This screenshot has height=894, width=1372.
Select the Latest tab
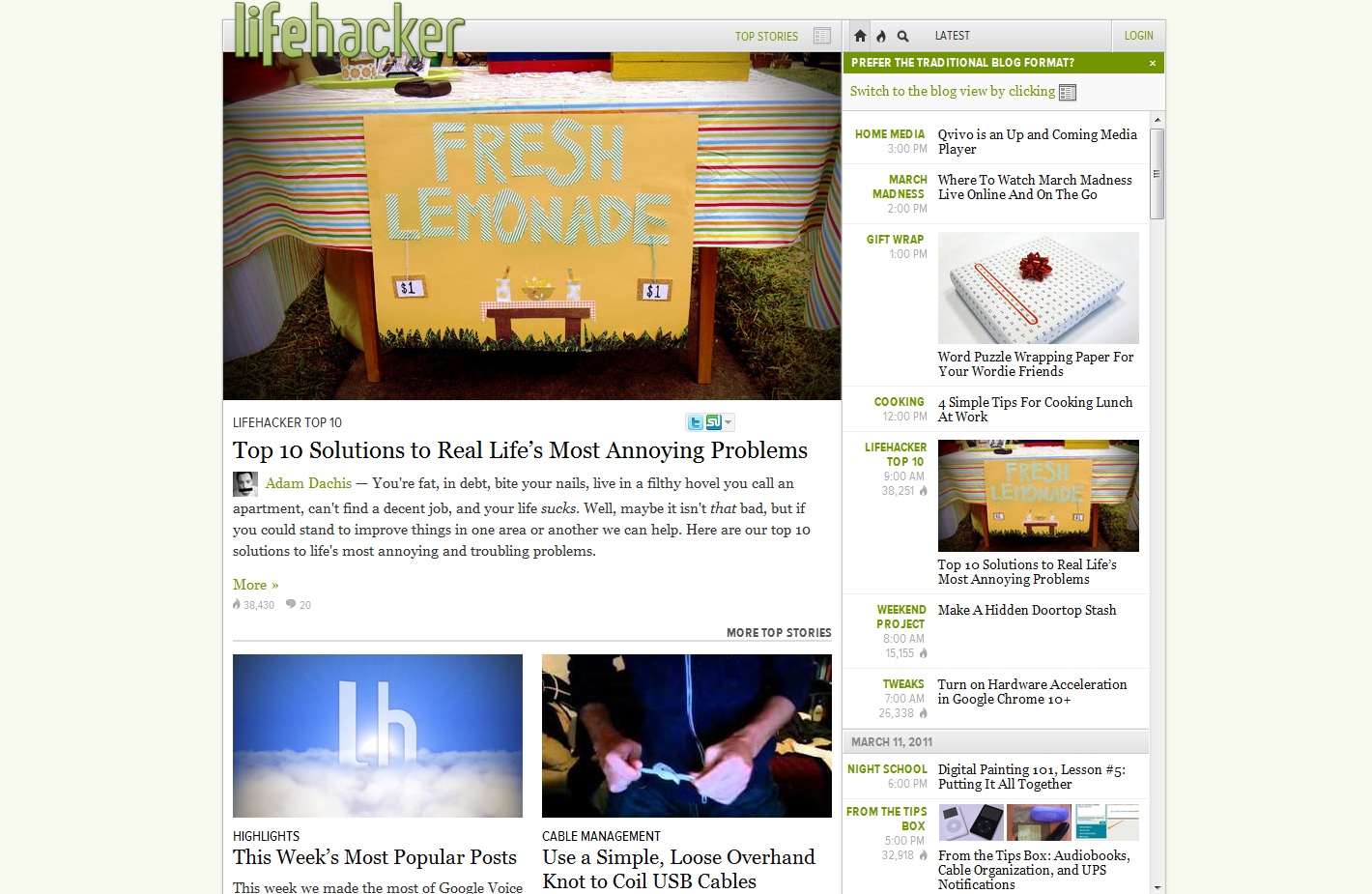pyautogui.click(x=952, y=36)
